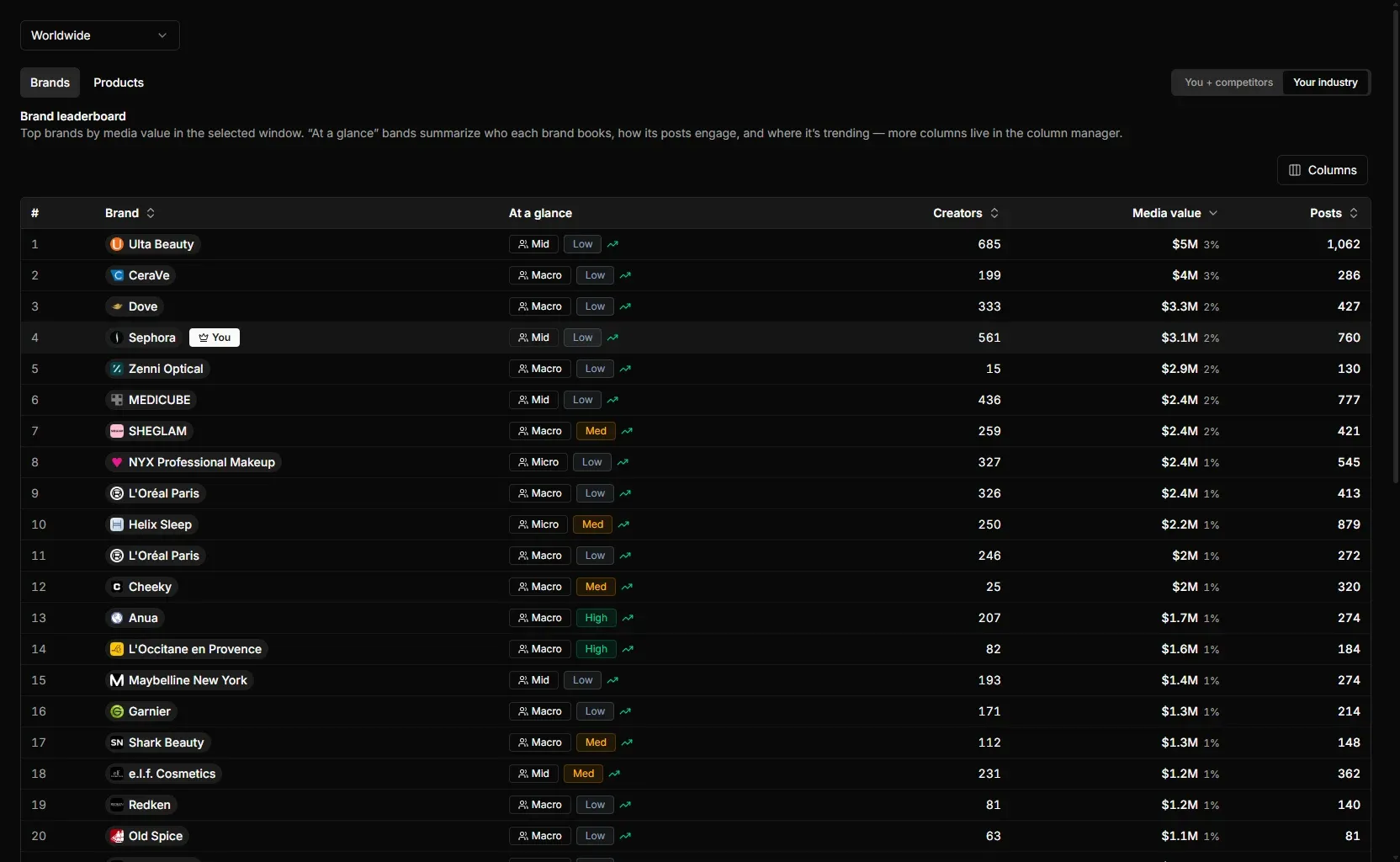1400x862 pixels.
Task: Switch to the Products tab
Action: [119, 82]
